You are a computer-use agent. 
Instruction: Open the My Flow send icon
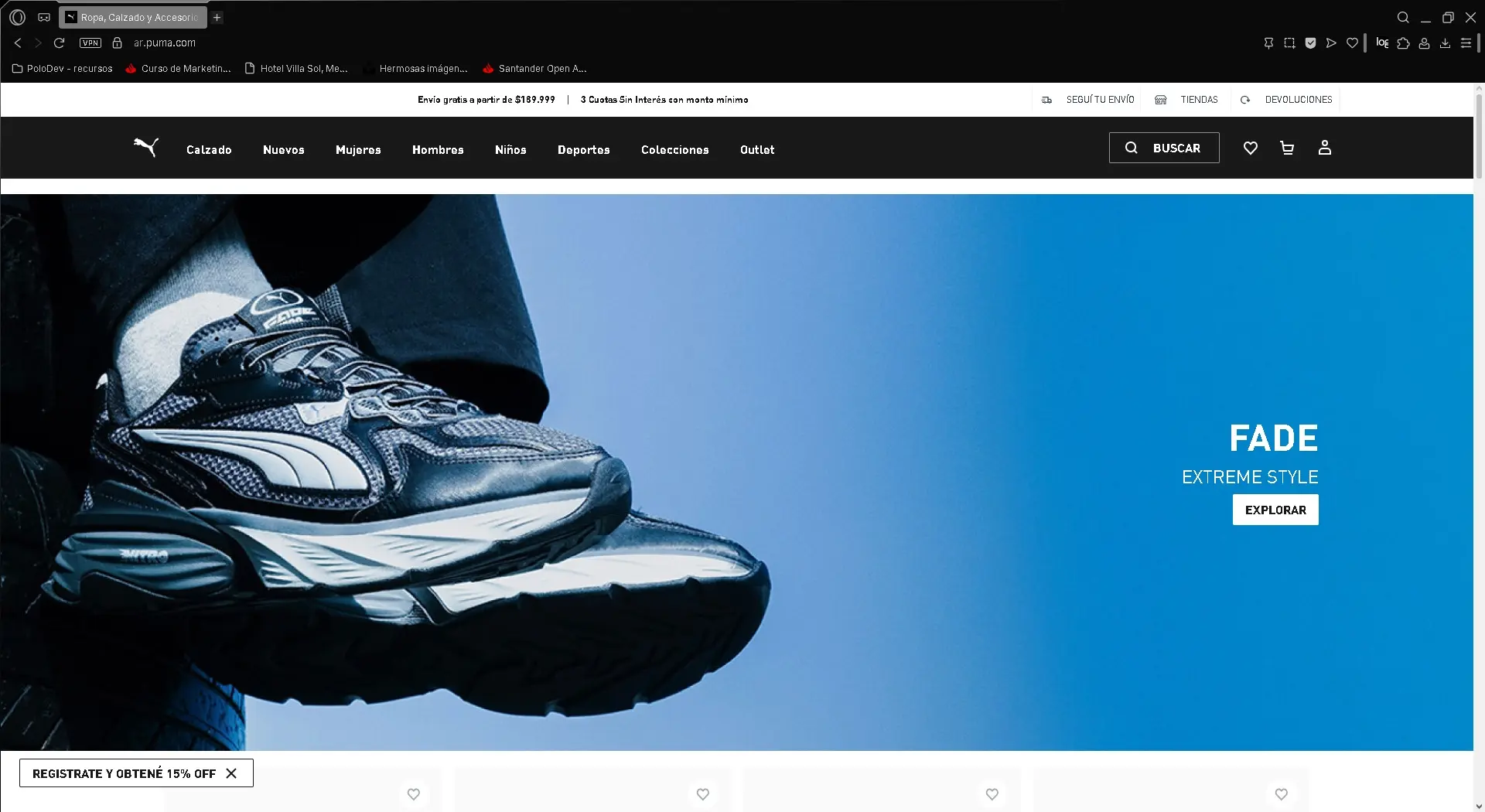(1331, 43)
